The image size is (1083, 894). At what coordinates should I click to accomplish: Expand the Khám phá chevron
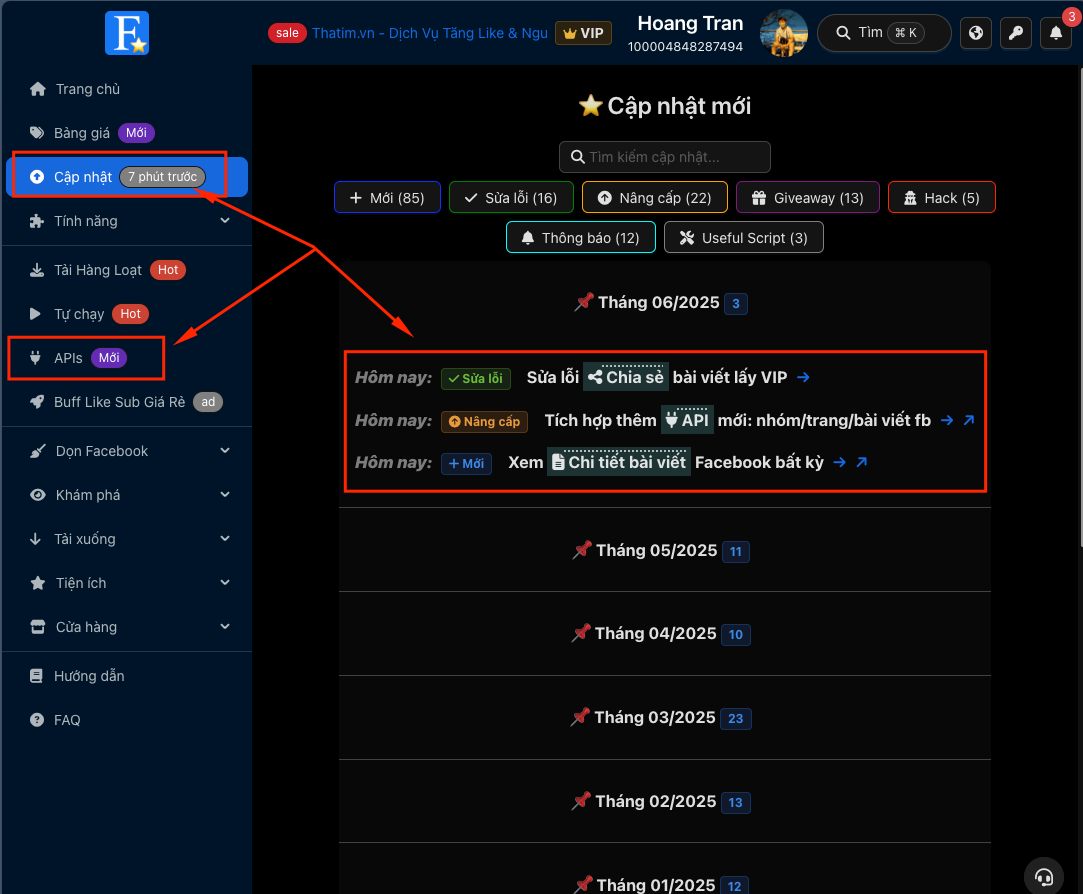point(224,495)
